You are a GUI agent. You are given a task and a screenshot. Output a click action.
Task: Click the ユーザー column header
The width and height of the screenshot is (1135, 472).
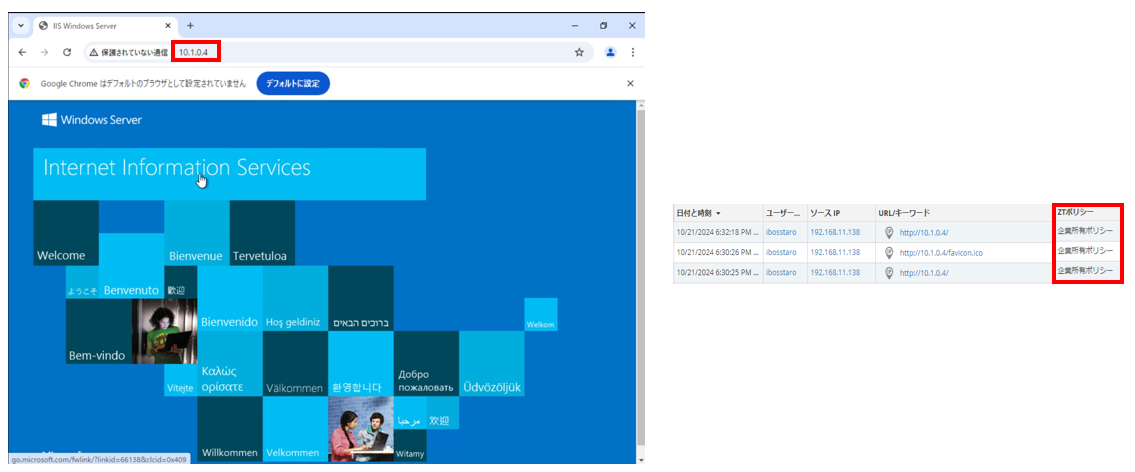tap(784, 213)
